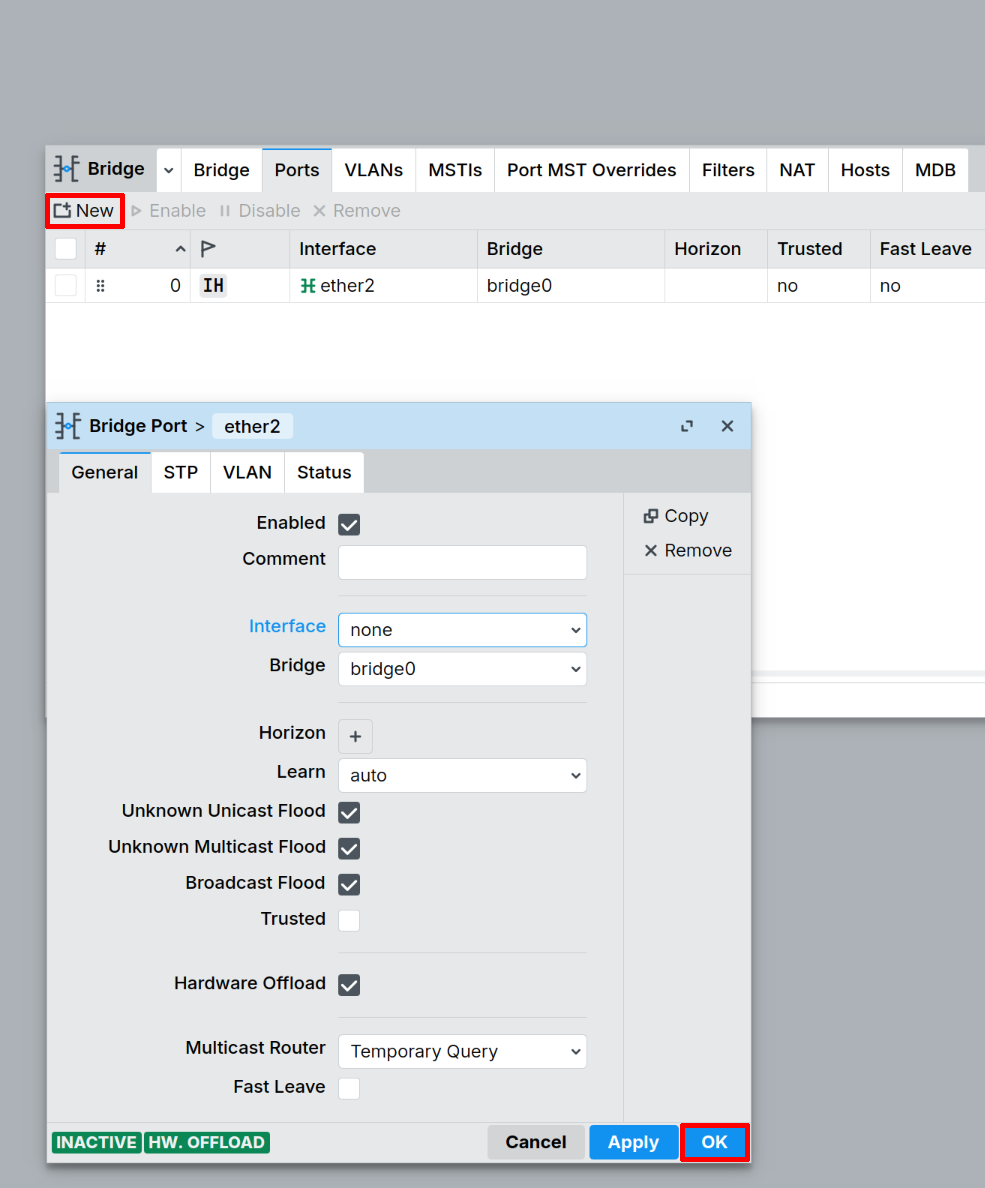Check the Fast Leave checkbox
The width and height of the screenshot is (985, 1188).
pos(348,1088)
